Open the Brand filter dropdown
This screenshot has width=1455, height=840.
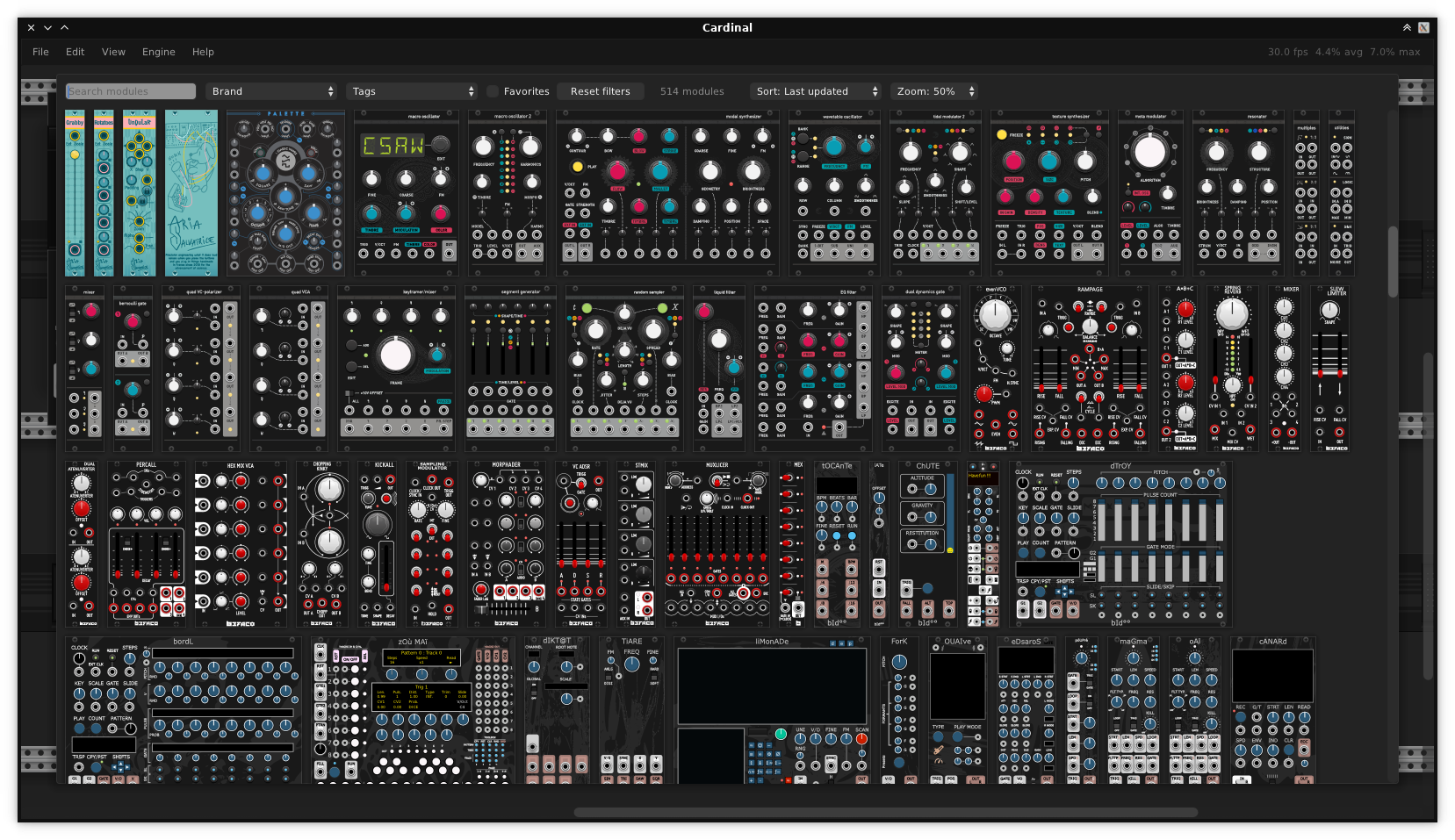(x=272, y=91)
